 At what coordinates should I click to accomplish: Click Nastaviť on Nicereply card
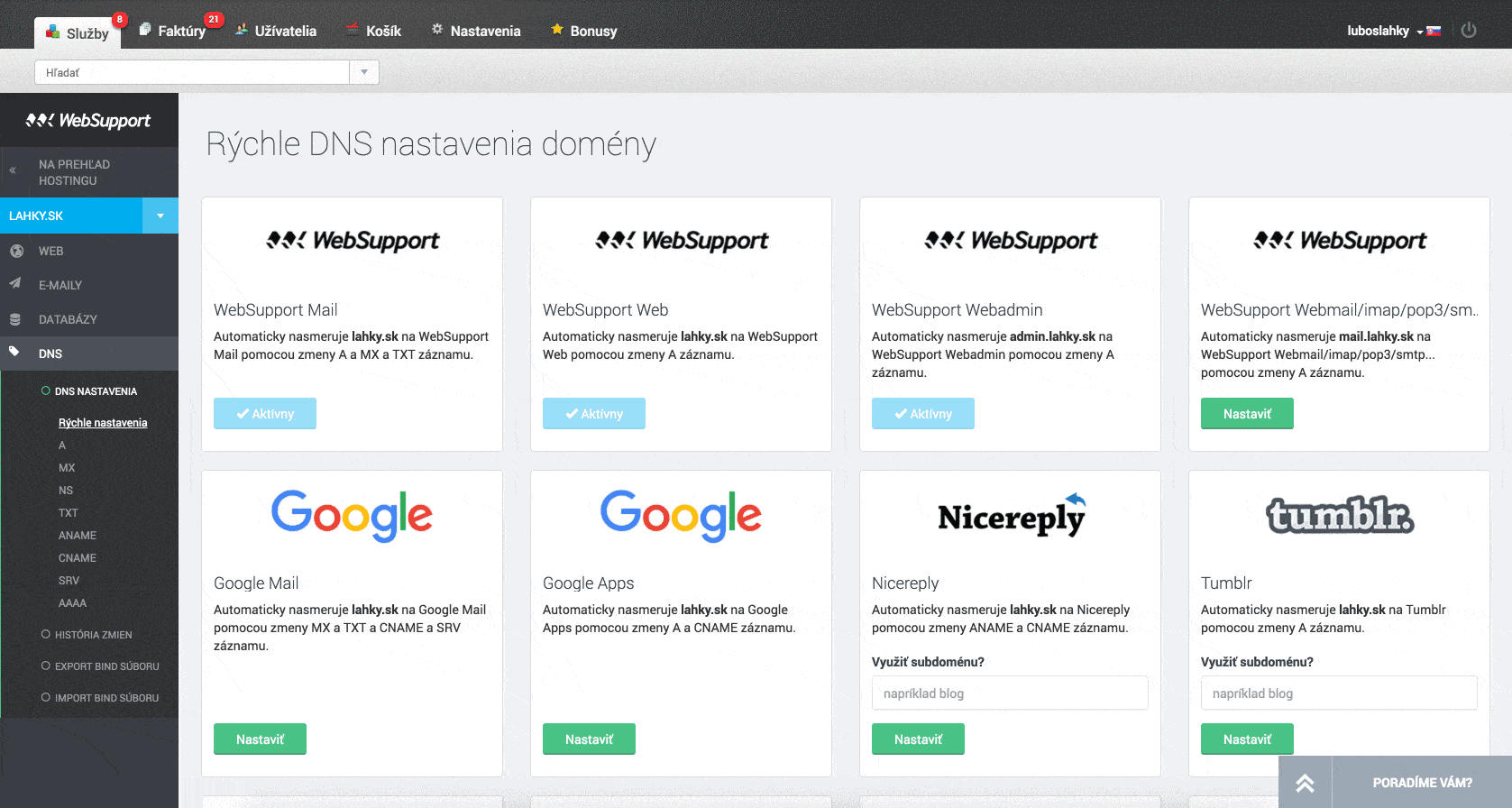tap(918, 739)
